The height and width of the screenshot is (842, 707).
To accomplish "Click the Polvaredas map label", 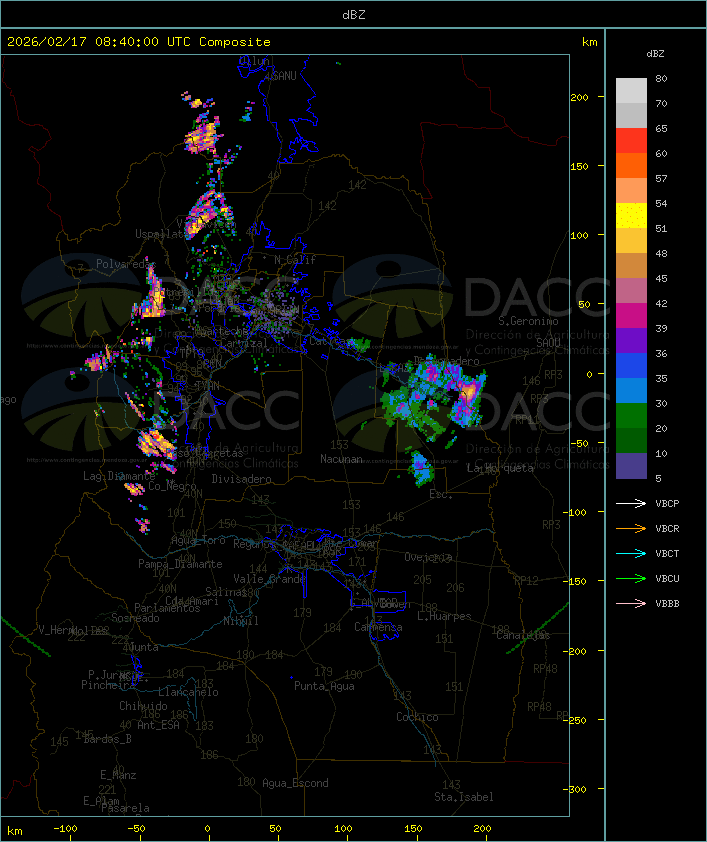I will click(x=125, y=264).
